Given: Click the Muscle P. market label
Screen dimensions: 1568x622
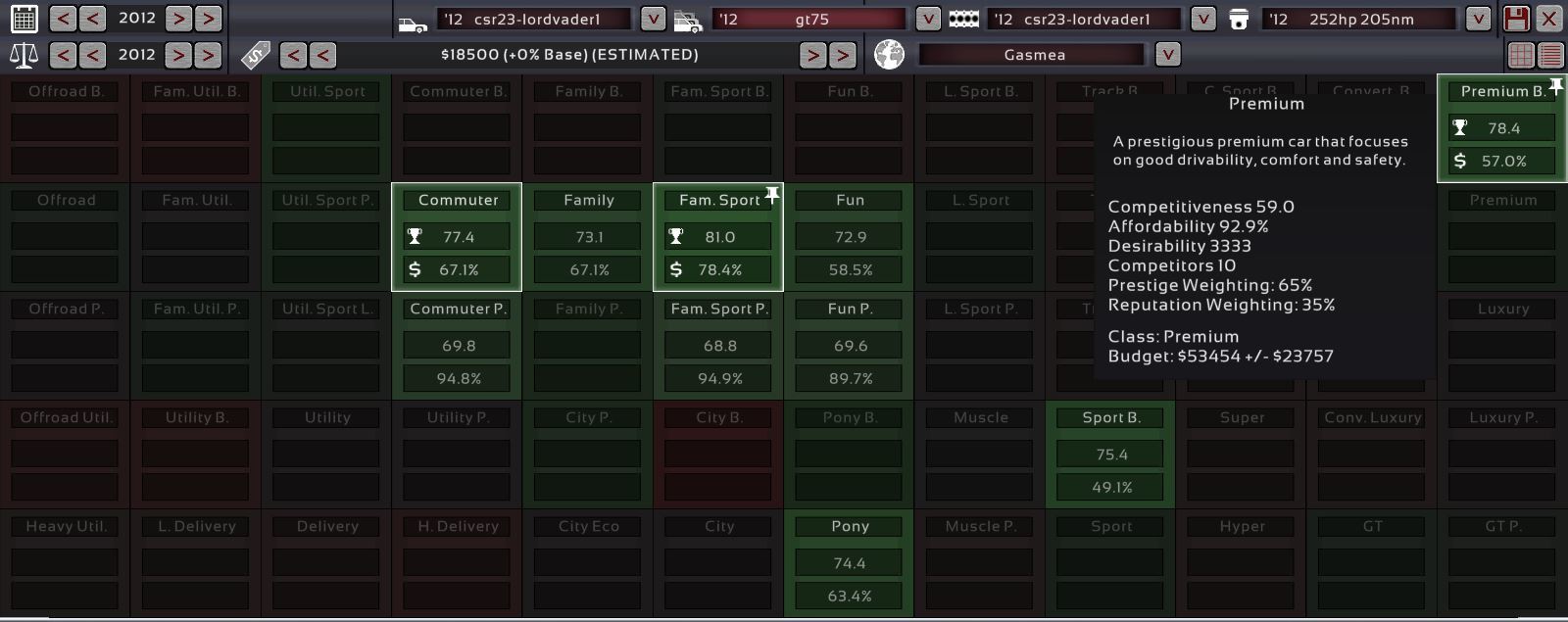Looking at the screenshot, I should (x=981, y=526).
